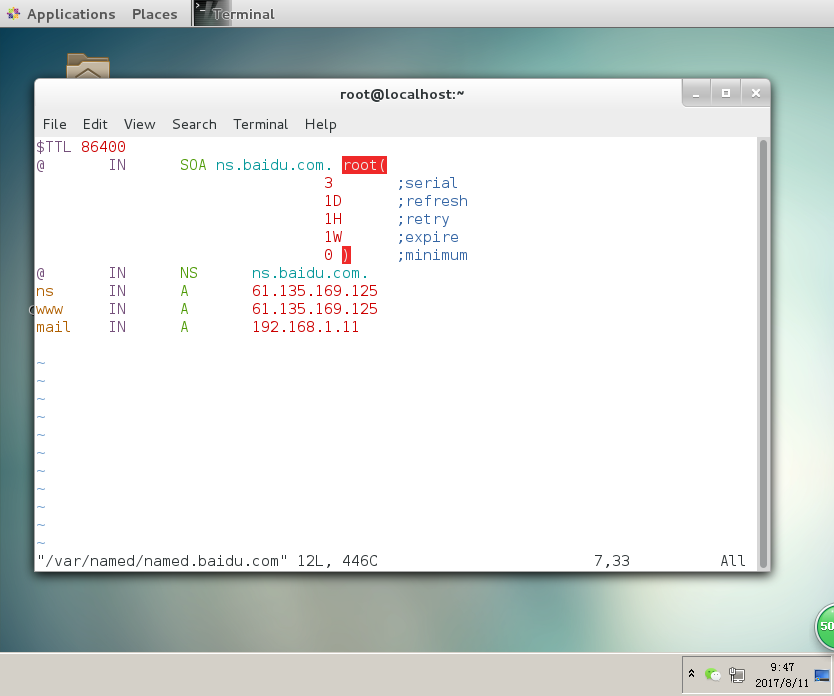This screenshot has width=834, height=696.
Task: Click ns.baidu.com. on the SOA line
Action: point(274,165)
